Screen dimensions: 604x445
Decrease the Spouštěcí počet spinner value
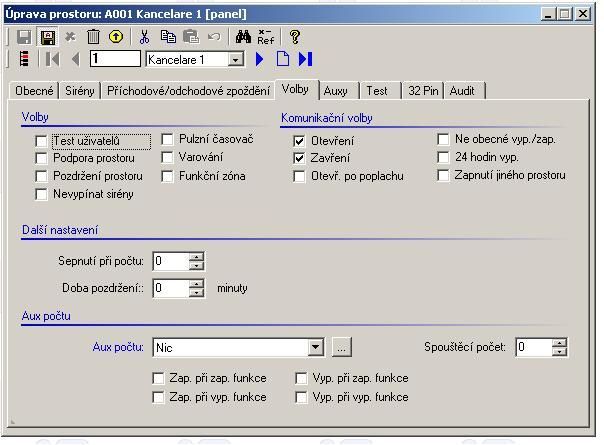click(x=559, y=353)
